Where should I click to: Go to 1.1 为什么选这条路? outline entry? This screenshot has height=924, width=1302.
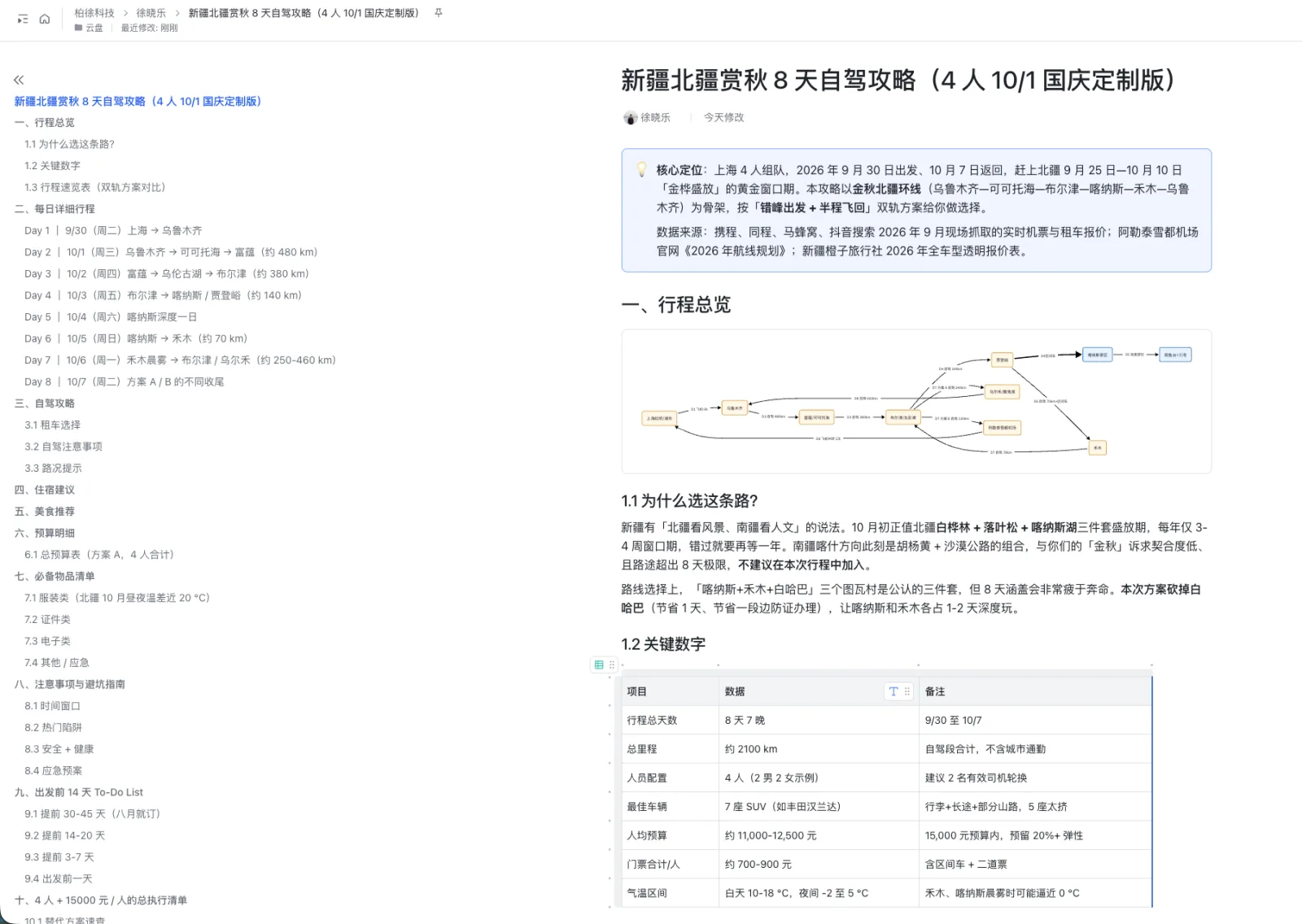point(69,144)
